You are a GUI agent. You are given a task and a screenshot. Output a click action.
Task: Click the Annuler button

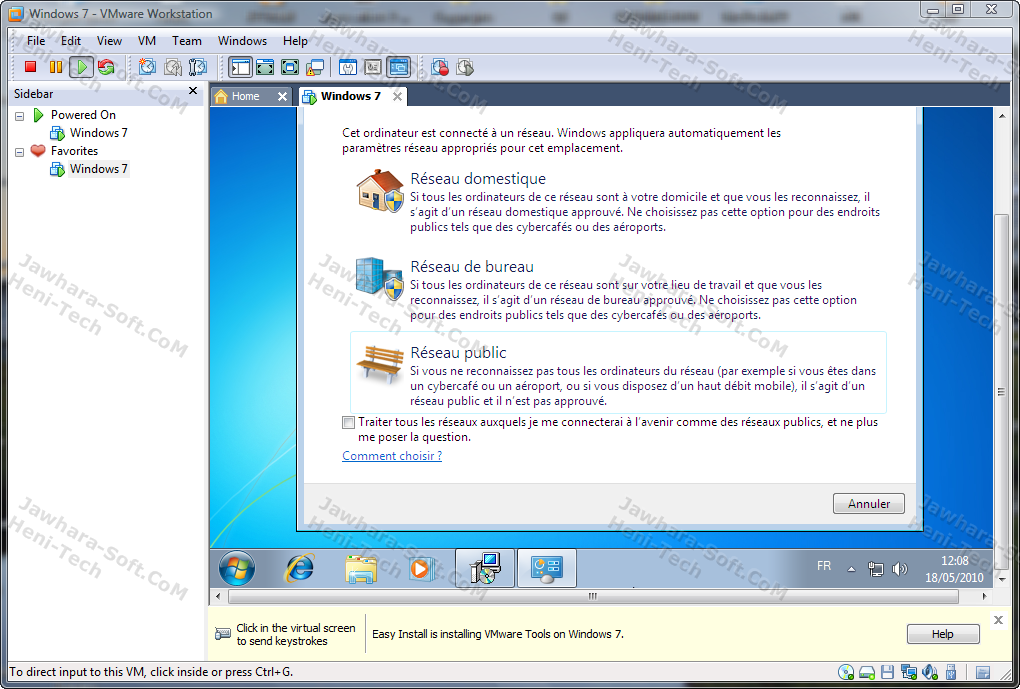868,504
